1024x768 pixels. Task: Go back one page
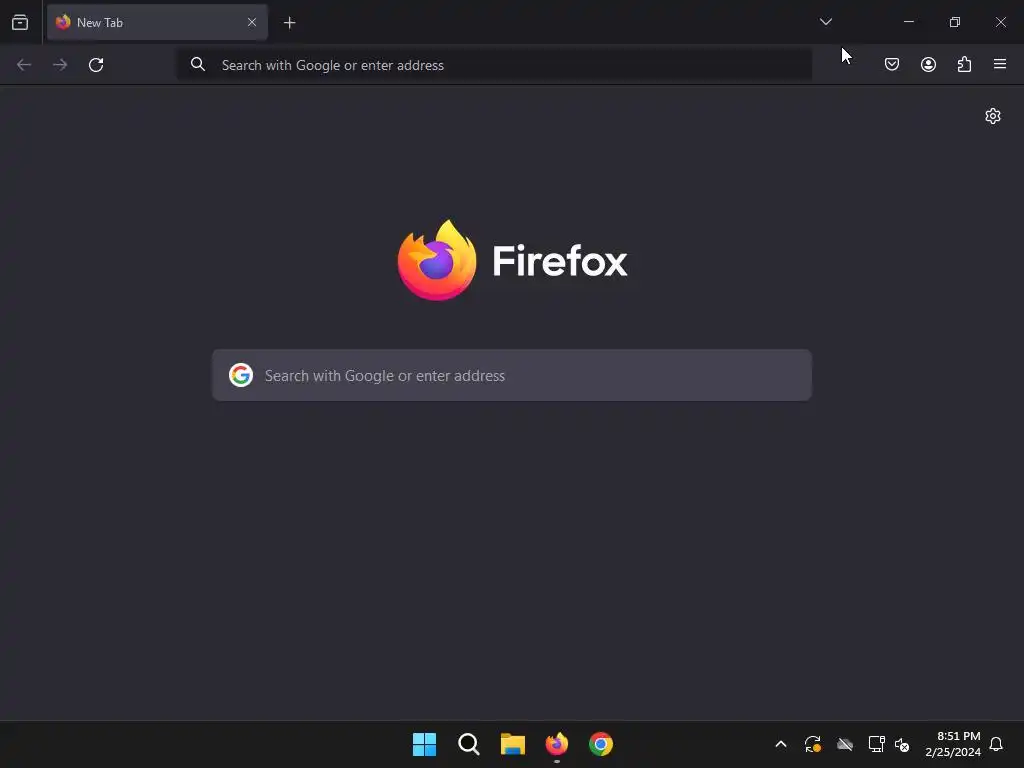[x=24, y=65]
